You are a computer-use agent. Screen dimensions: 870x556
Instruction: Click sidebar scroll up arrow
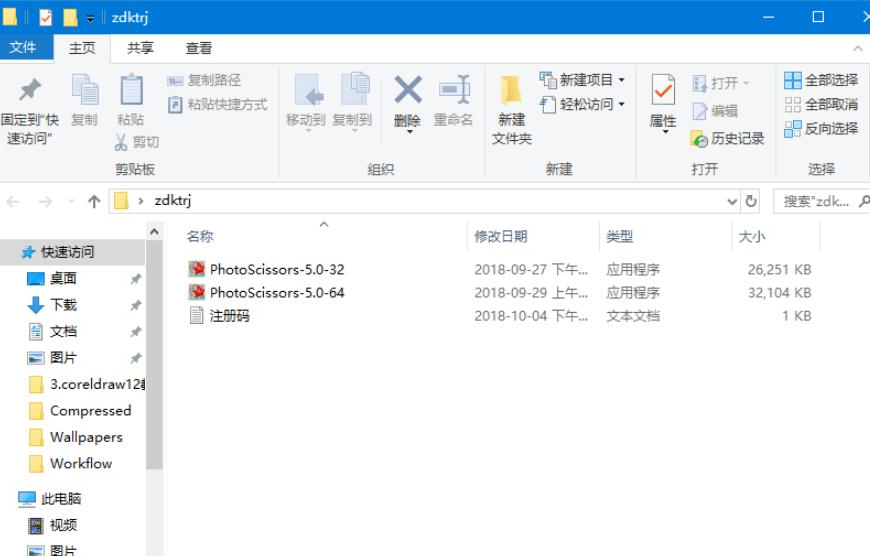pyautogui.click(x=155, y=231)
